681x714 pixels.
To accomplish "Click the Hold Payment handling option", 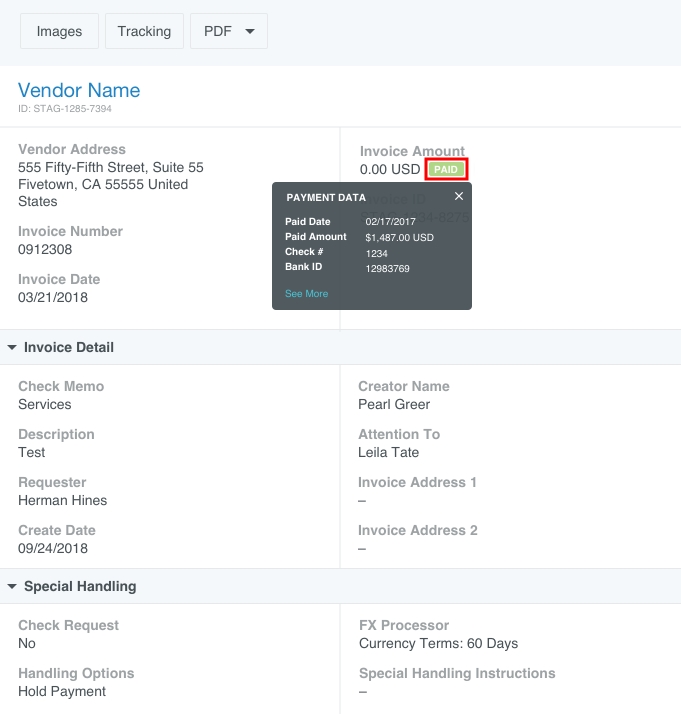I will click(62, 692).
